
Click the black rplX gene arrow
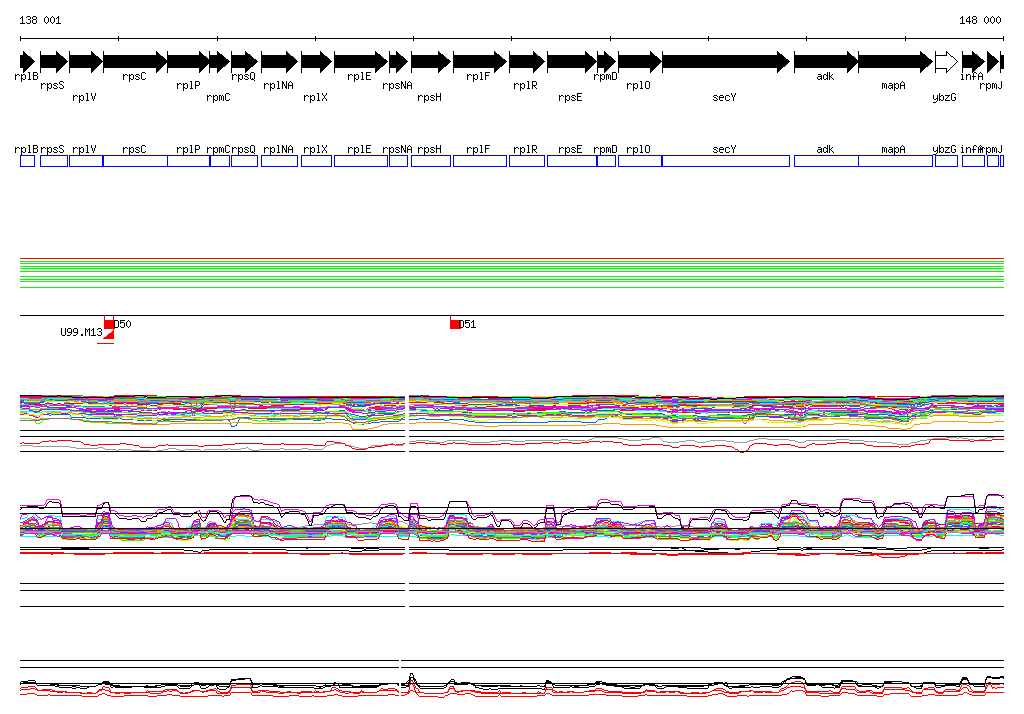coord(317,62)
